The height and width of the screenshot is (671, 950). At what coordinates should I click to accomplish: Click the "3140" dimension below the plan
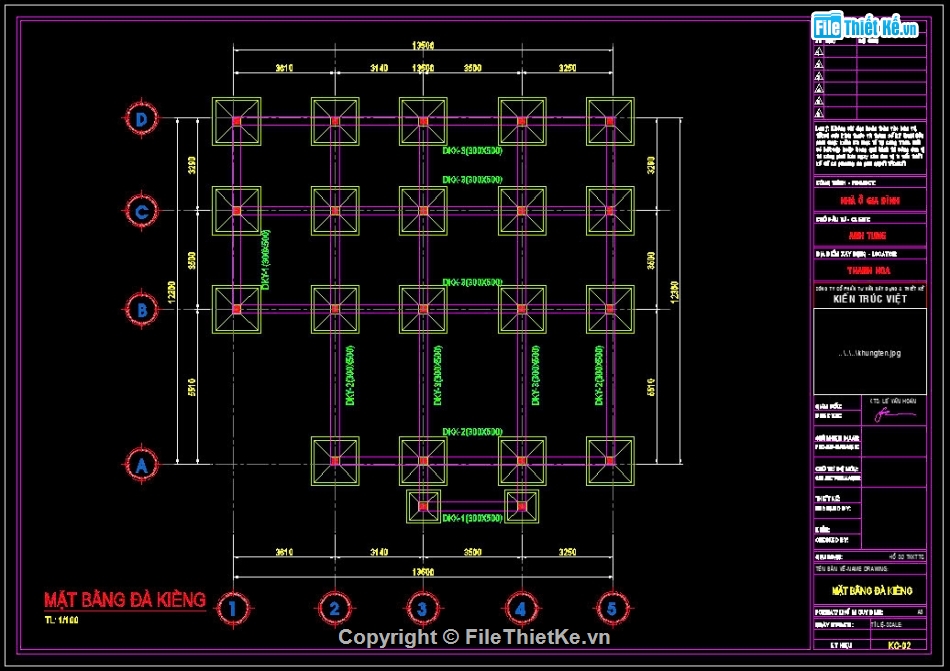click(379, 552)
